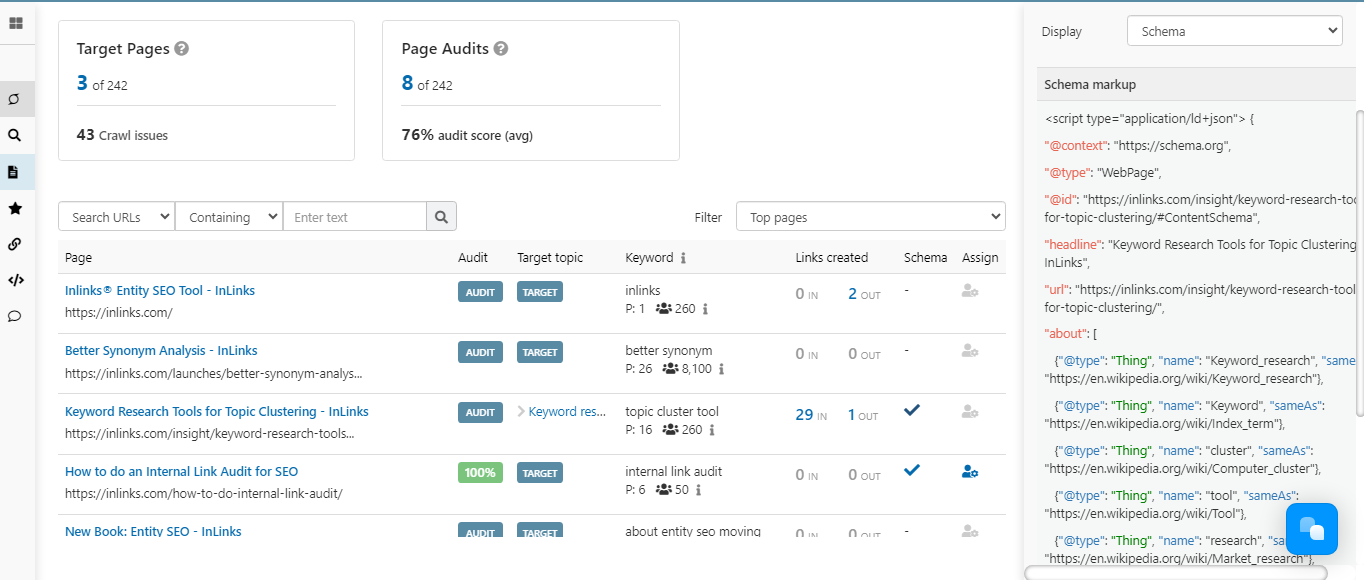Screen dimensions: 1364x580
Task: Click 29 IN links count
Action: pos(811,415)
